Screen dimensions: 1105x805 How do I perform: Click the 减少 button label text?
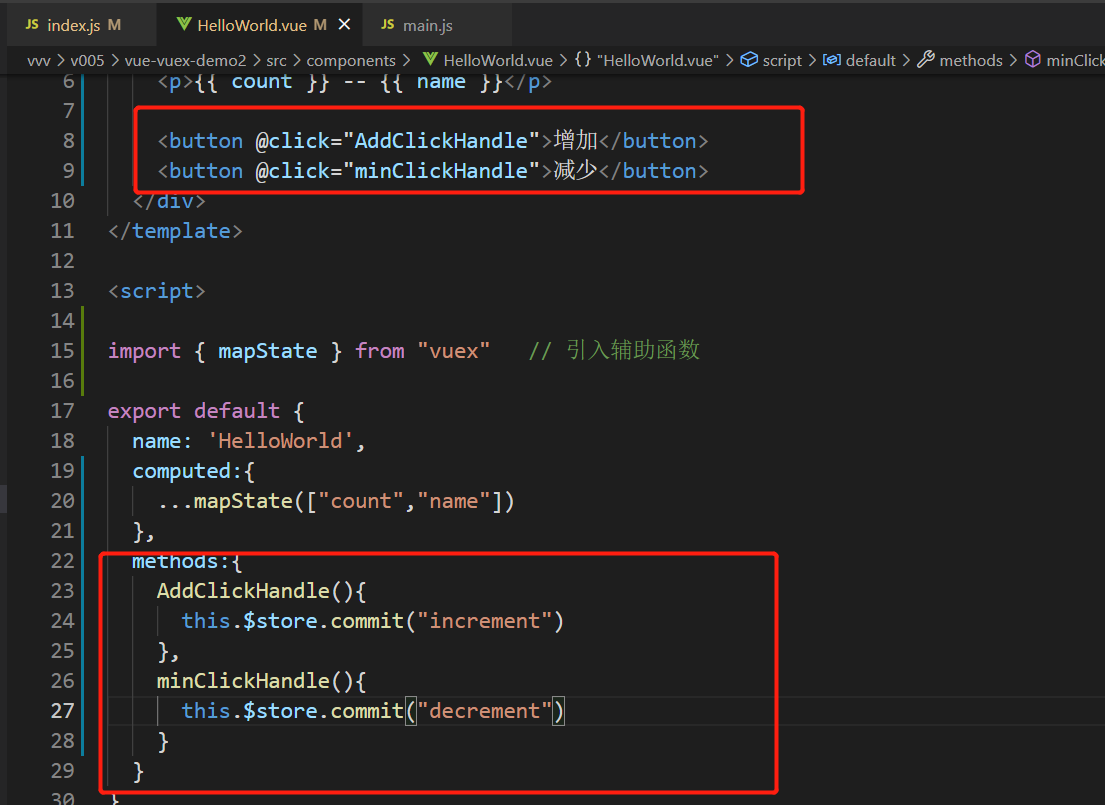(x=576, y=171)
